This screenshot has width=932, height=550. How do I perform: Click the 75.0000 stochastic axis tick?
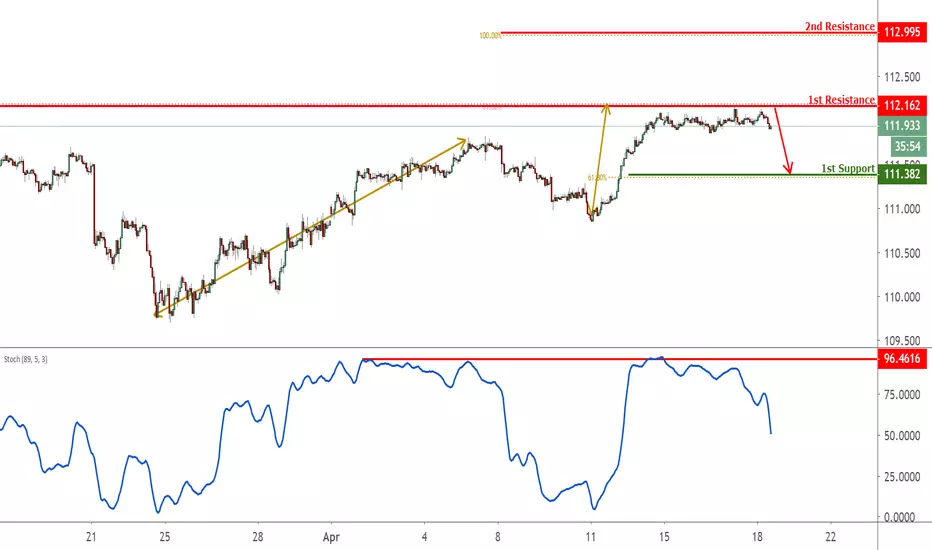click(x=902, y=395)
